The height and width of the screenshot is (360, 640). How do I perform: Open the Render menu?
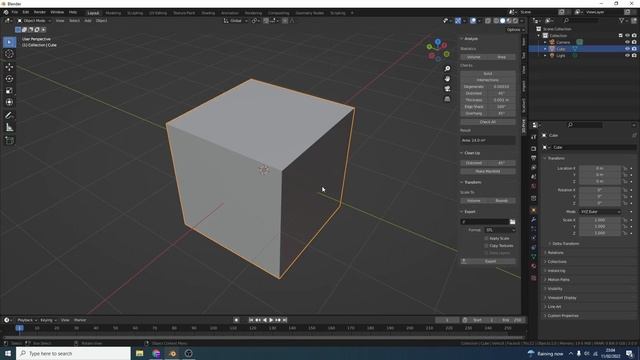(40, 12)
